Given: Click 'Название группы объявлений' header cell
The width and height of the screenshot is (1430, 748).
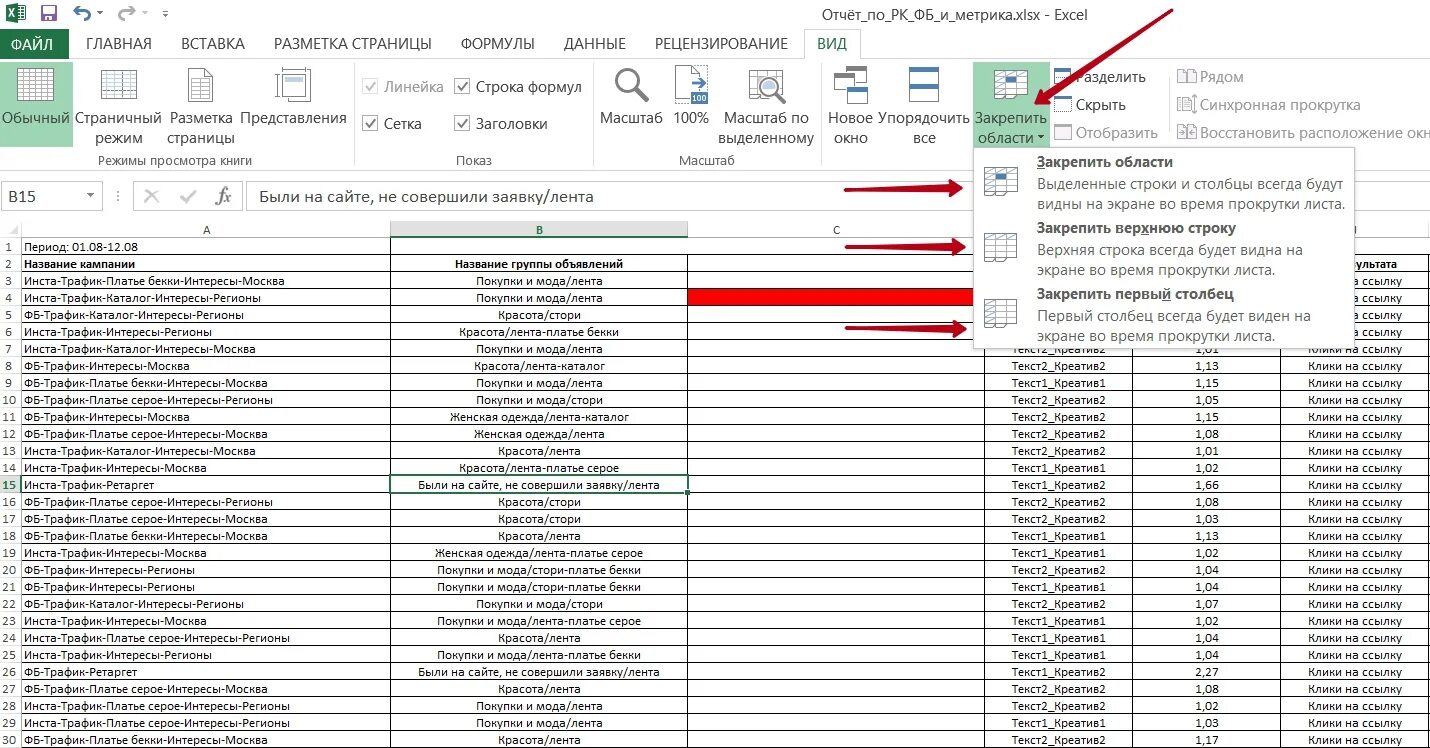Looking at the screenshot, I should coord(539,264).
